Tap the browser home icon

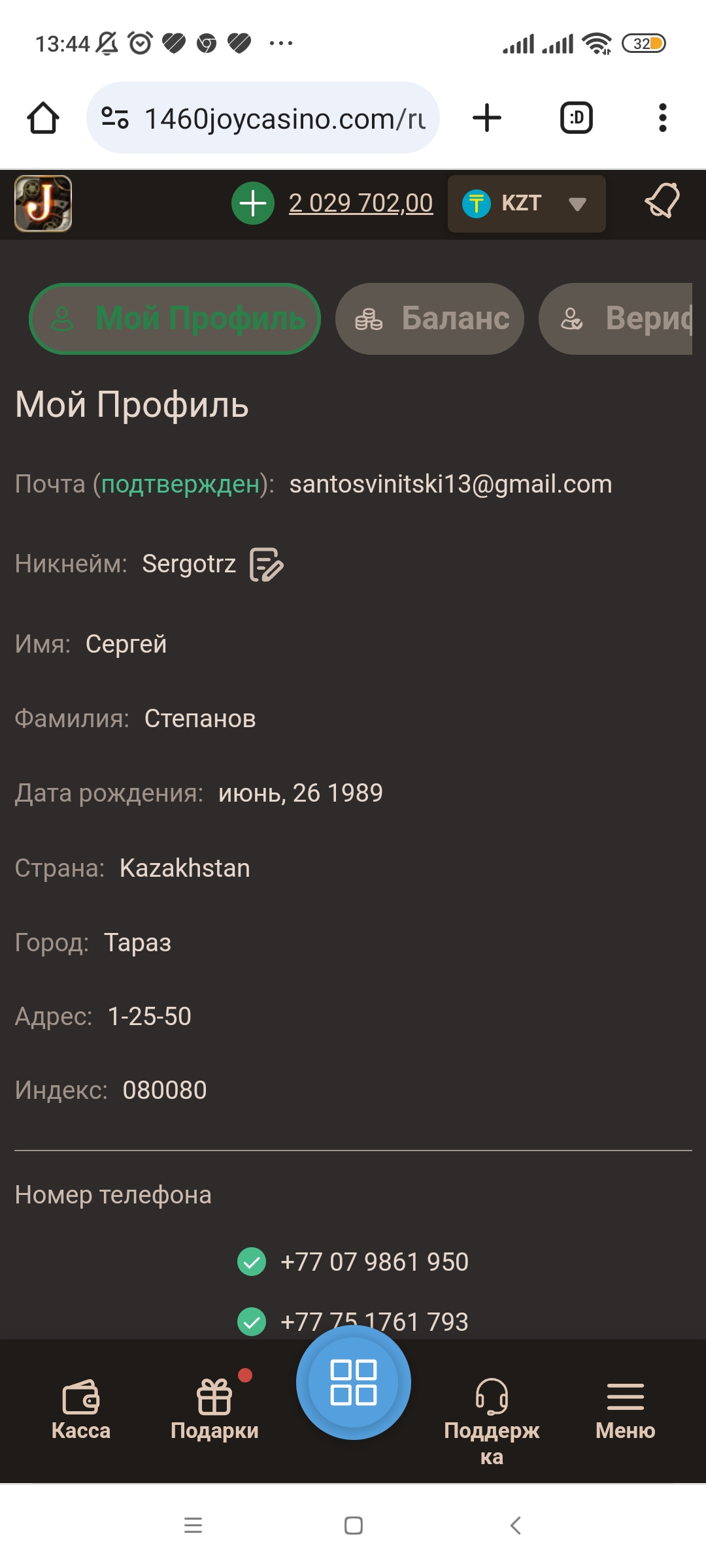[43, 118]
